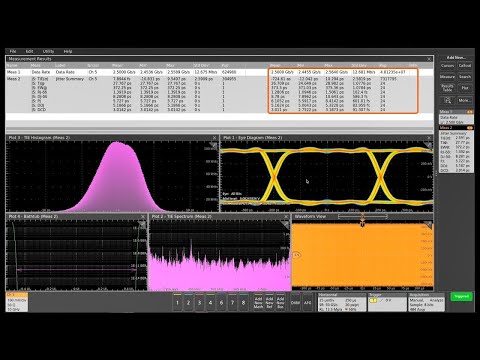Turn on channel 6
480x360 pixels.
221,302
